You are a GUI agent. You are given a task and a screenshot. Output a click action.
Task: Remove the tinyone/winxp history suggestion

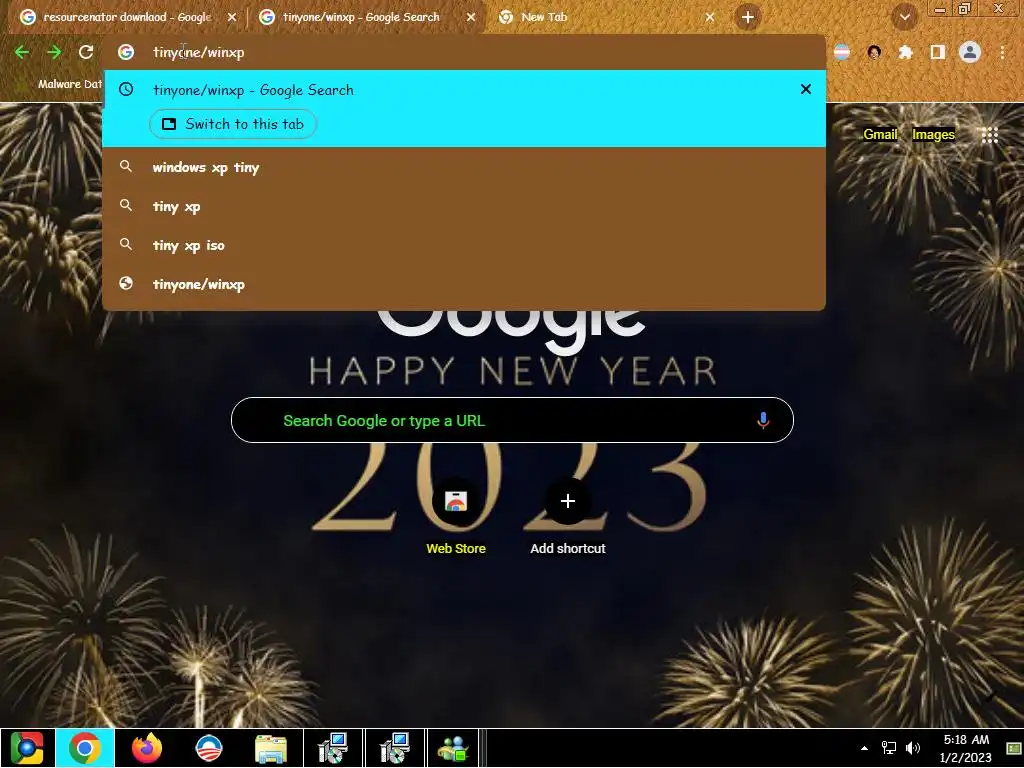pos(806,89)
